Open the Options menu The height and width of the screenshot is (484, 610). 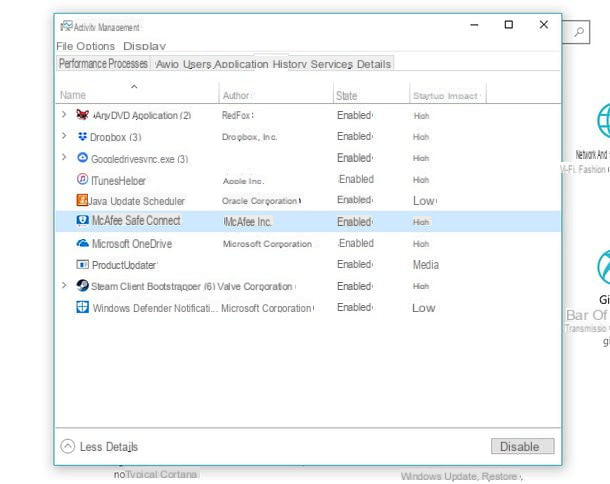[x=95, y=46]
